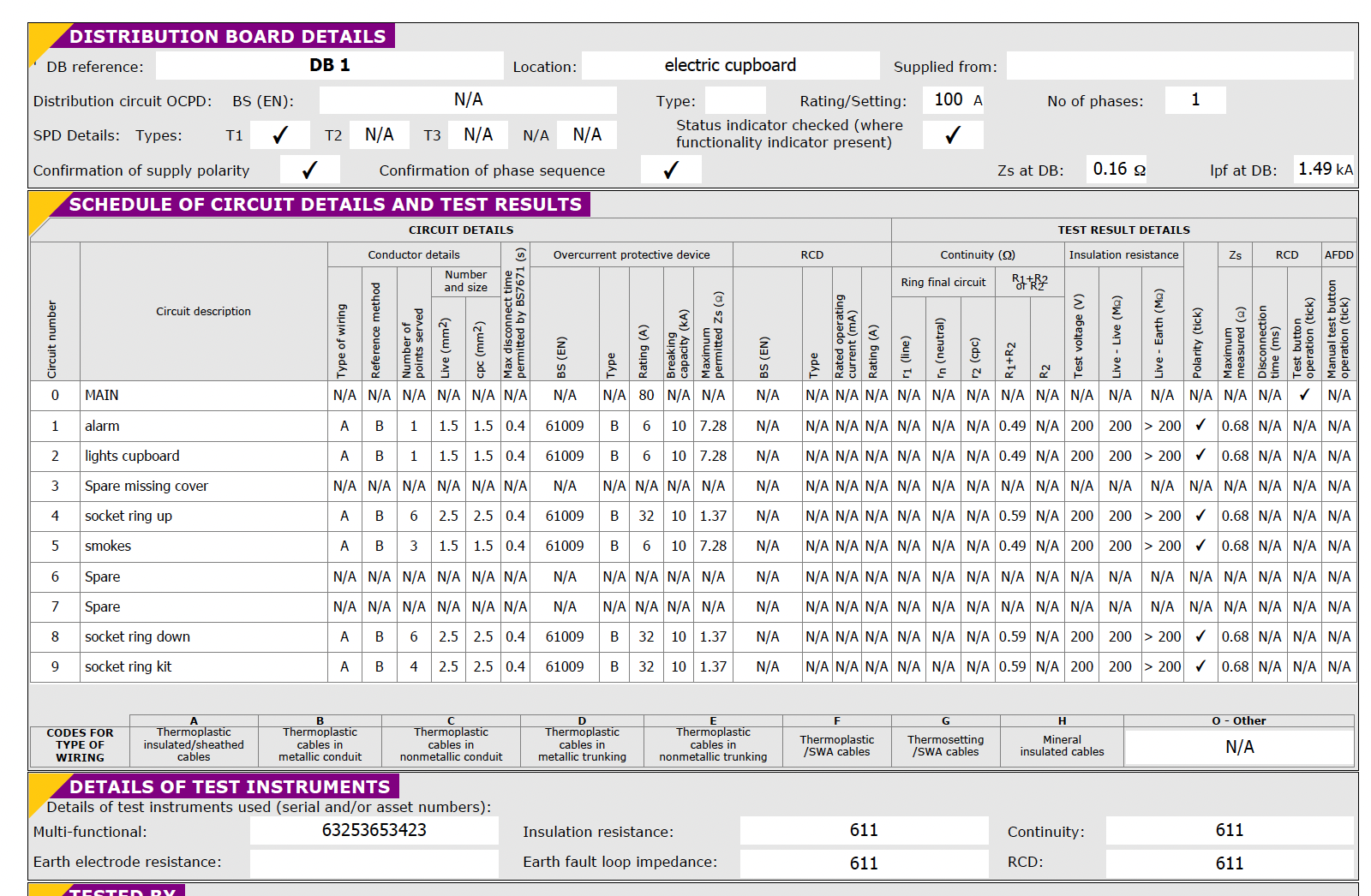Click the 'smokes' circuit description
Viewport: 1371px width, 896px height.
click(204, 546)
